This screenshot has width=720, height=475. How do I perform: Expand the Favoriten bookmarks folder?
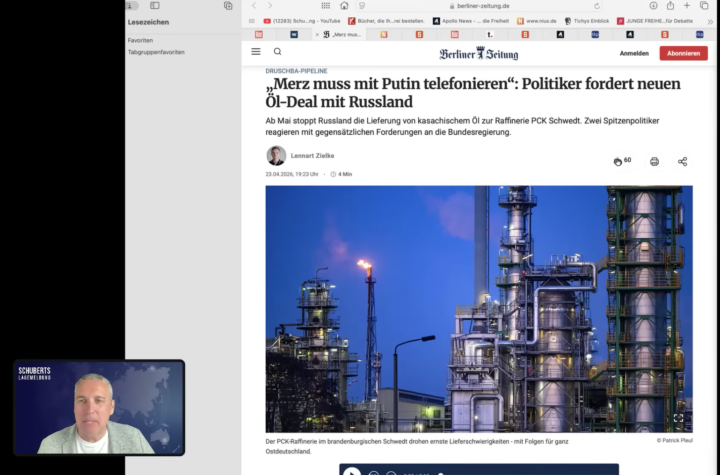[141, 40]
